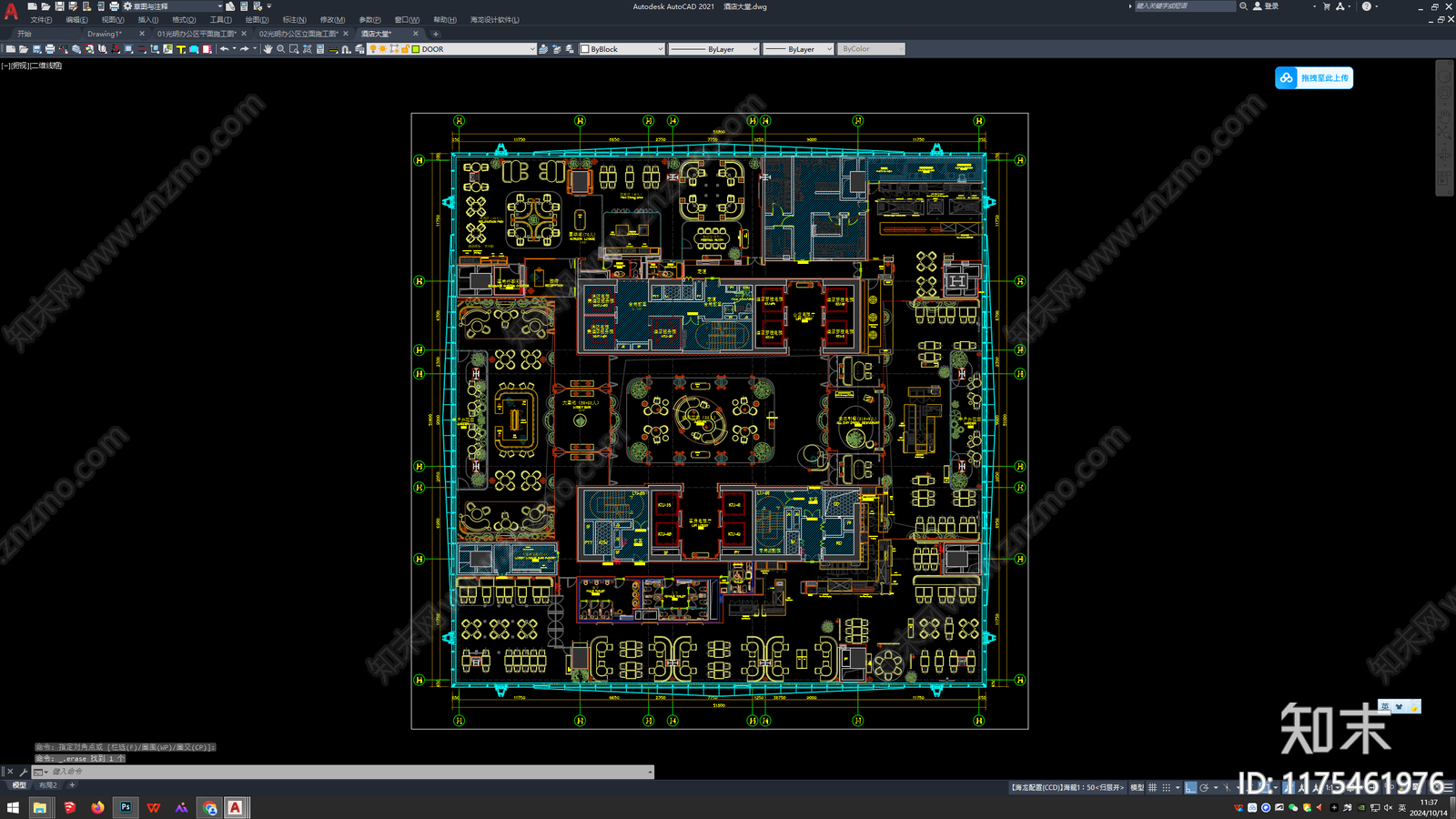Toggle the layer freeze sun icon

(382, 49)
